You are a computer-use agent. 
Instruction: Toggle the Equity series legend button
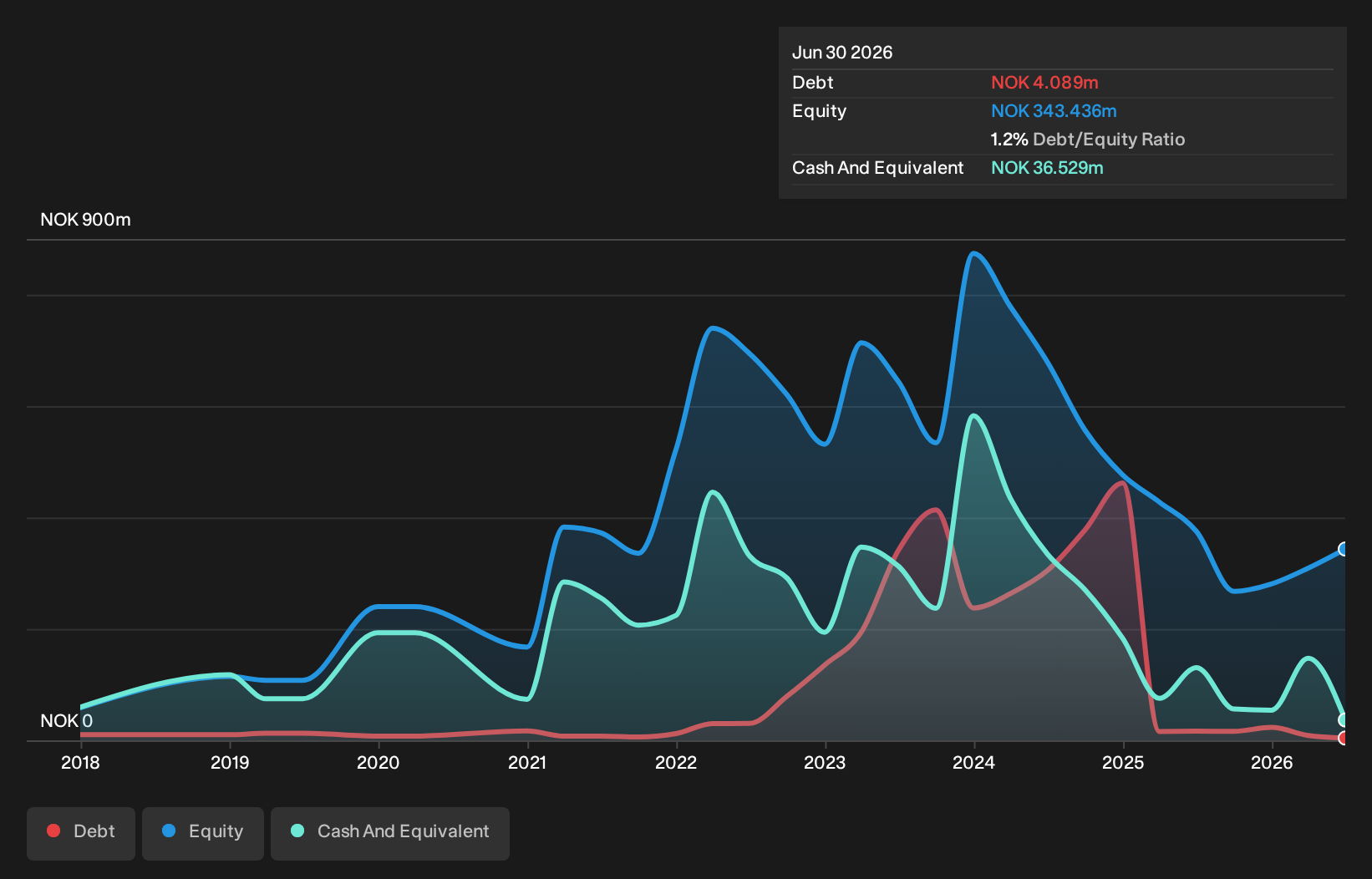[203, 833]
